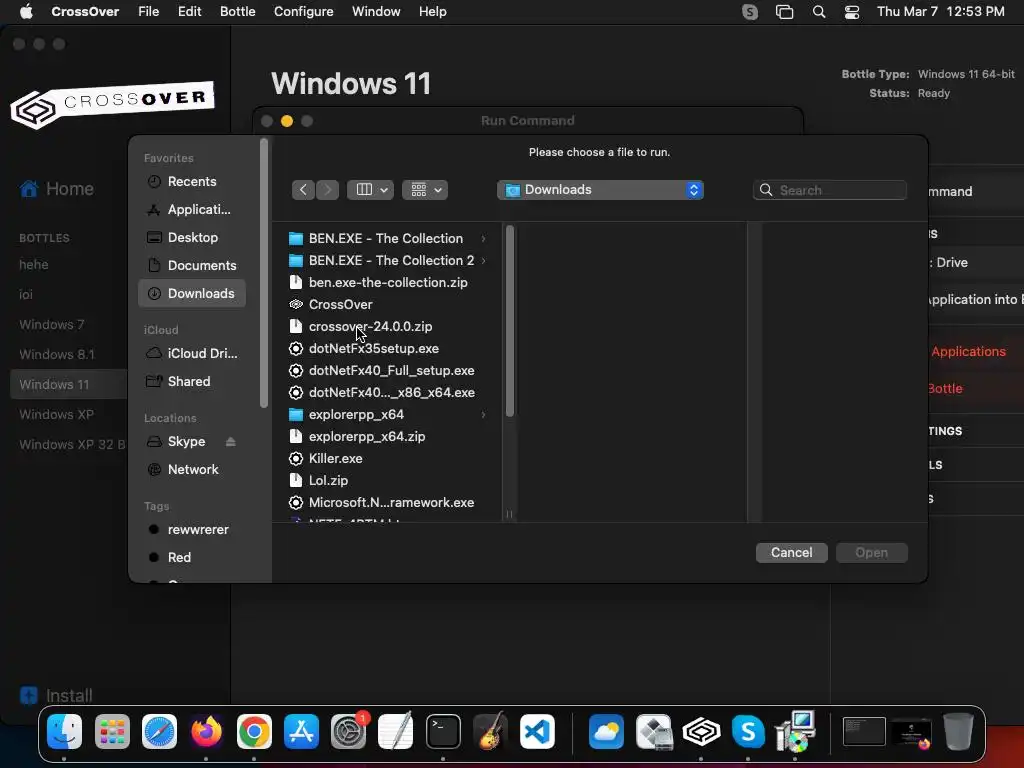The image size is (1024, 768).
Task: Select Recents in Favorites sidebar
Action: click(192, 182)
